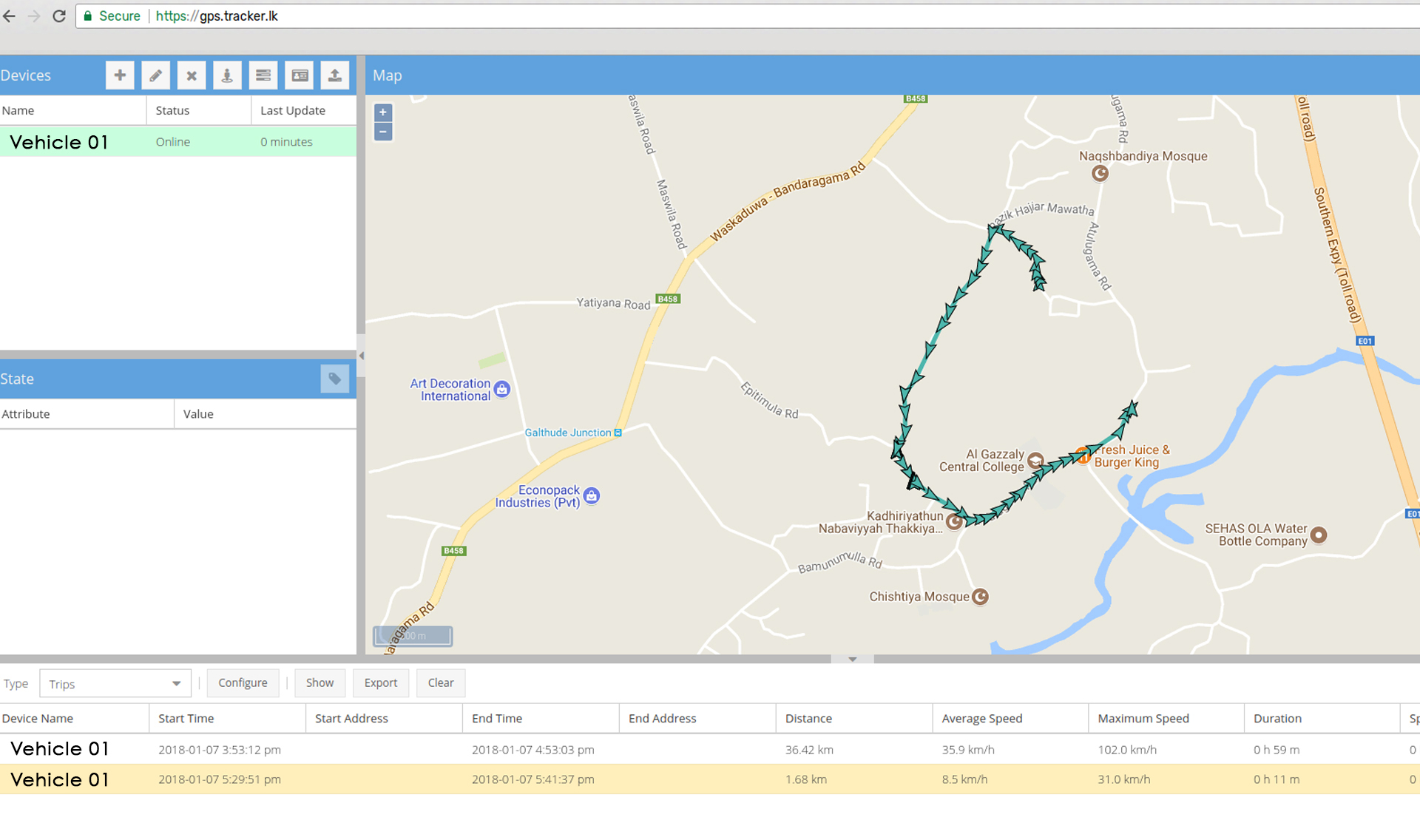Click Fresh Juice & Burger King marker
The image size is (1420, 840).
point(1083,455)
